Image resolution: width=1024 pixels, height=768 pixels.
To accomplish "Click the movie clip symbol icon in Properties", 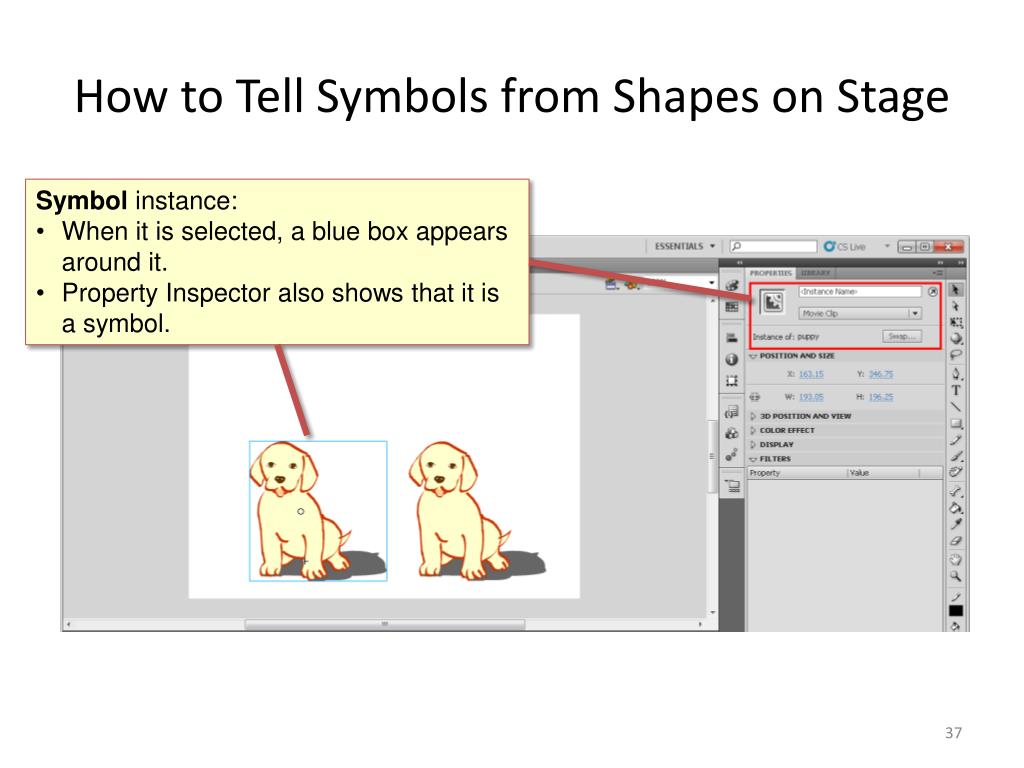I will tap(773, 302).
